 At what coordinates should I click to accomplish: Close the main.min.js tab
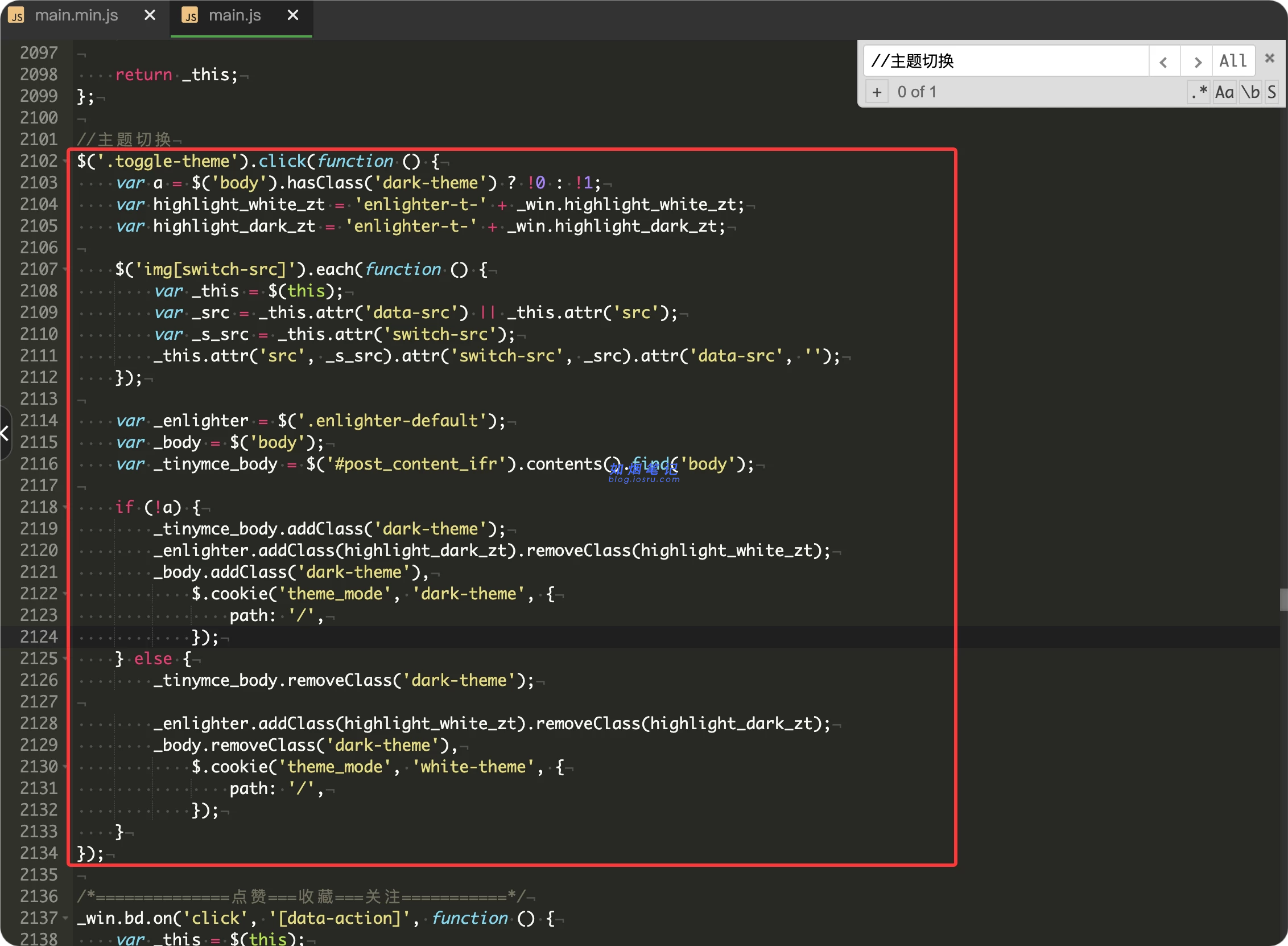point(150,15)
